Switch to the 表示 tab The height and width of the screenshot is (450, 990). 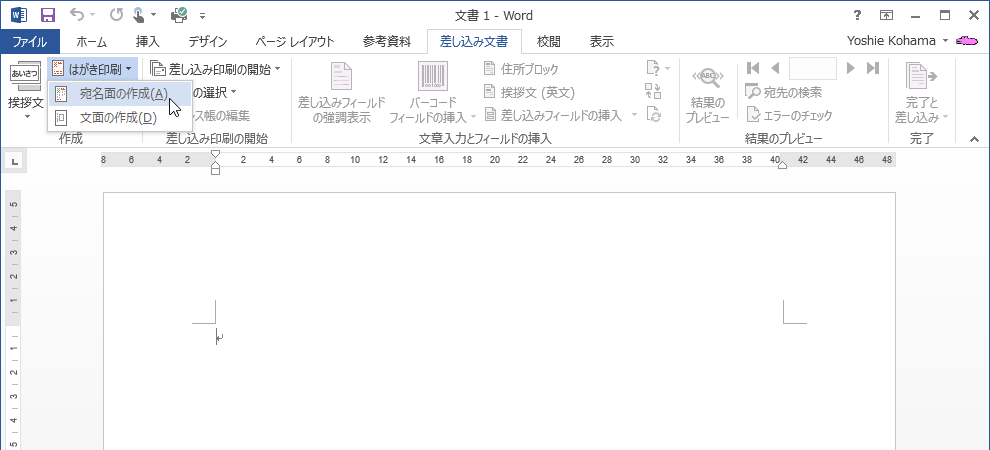[602, 42]
